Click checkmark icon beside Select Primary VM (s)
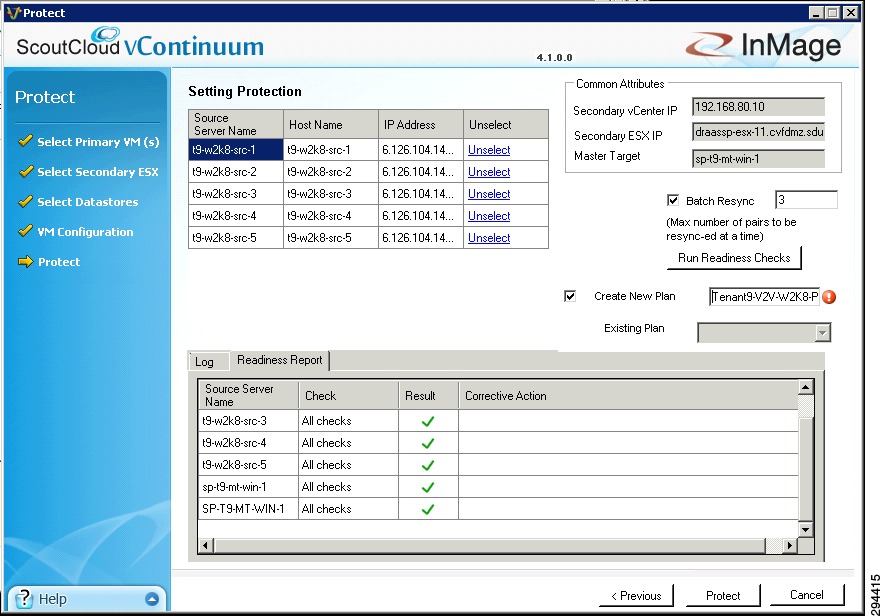 [x=25, y=141]
